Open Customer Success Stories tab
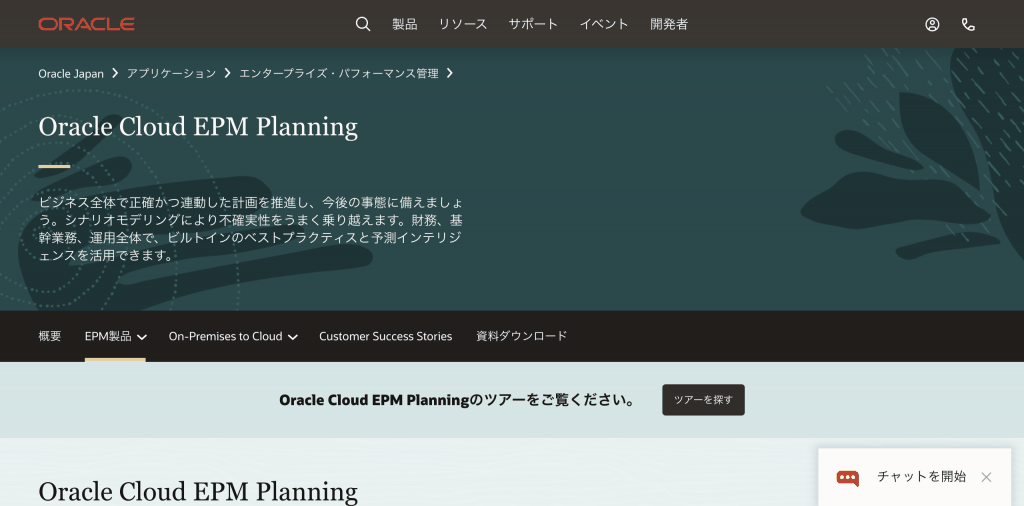Image resolution: width=1024 pixels, height=506 pixels. (386, 336)
